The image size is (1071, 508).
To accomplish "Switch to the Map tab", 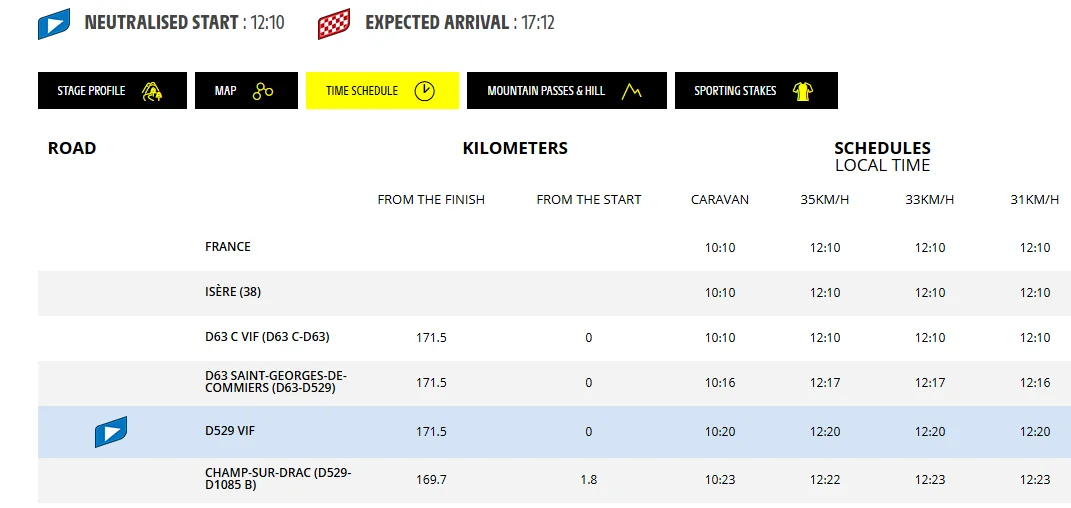I will click(x=246, y=91).
